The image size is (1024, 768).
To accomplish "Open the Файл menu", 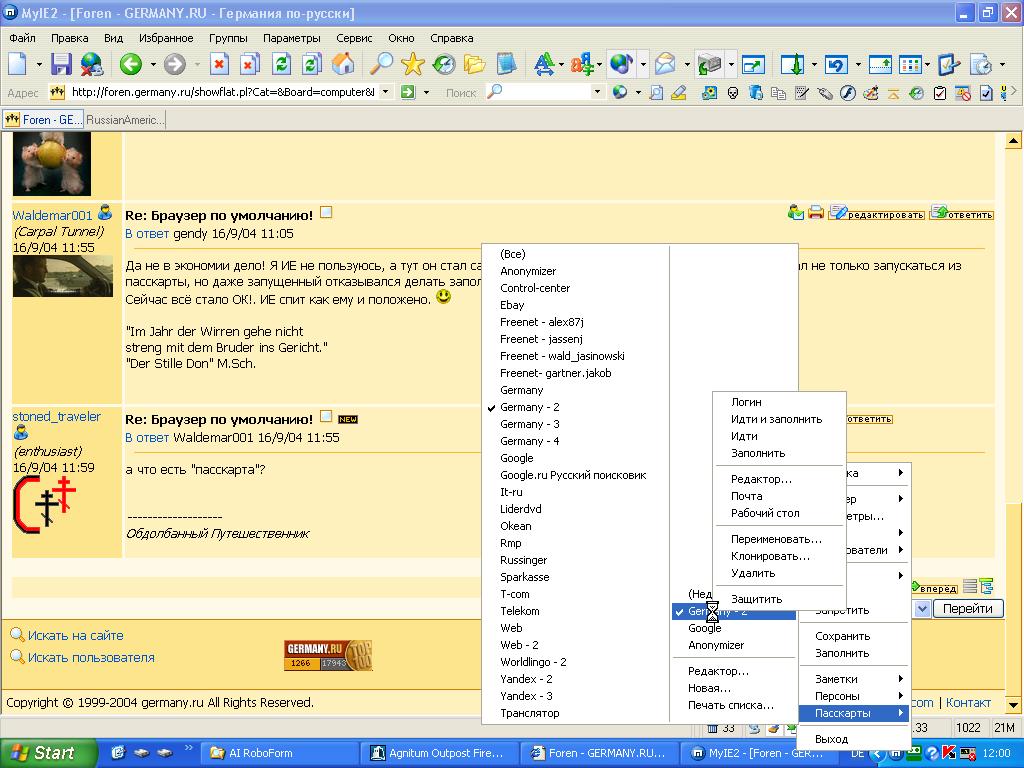I will point(22,38).
